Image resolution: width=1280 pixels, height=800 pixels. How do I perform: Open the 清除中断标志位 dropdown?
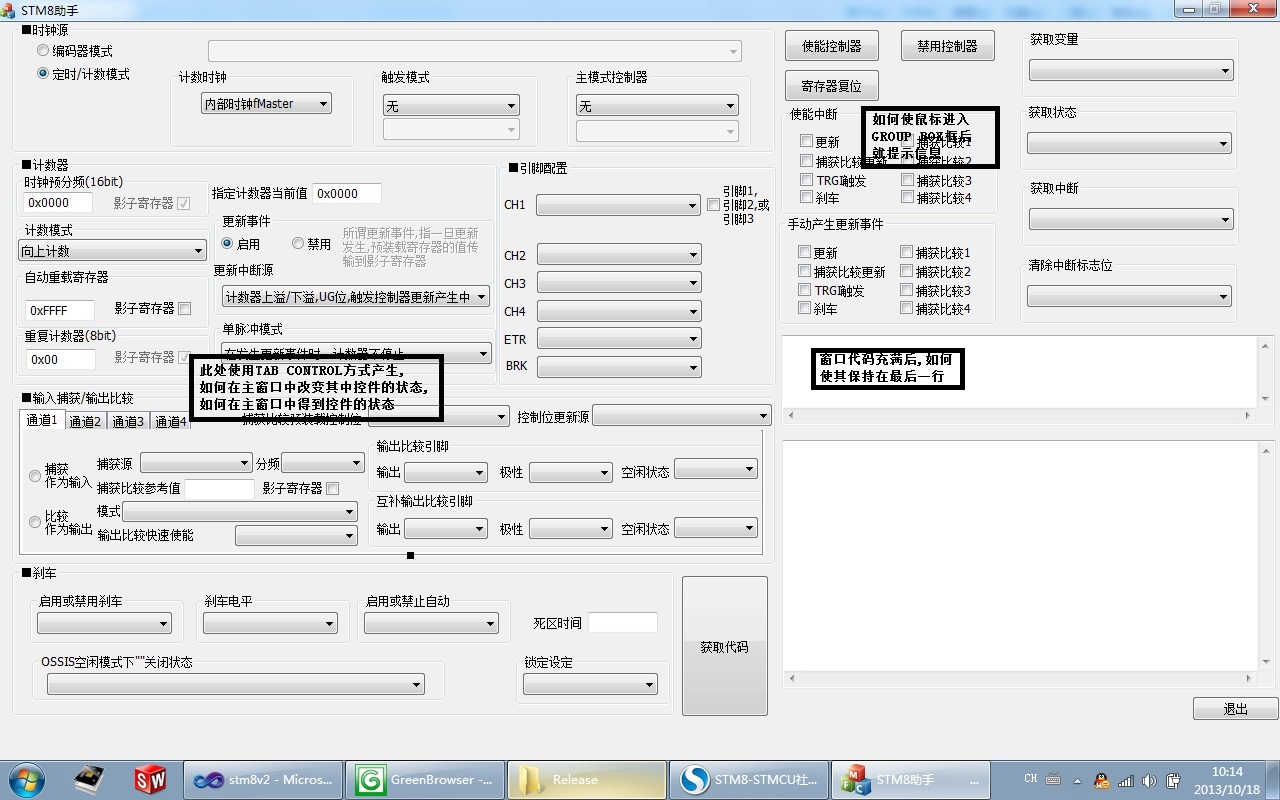(1129, 296)
